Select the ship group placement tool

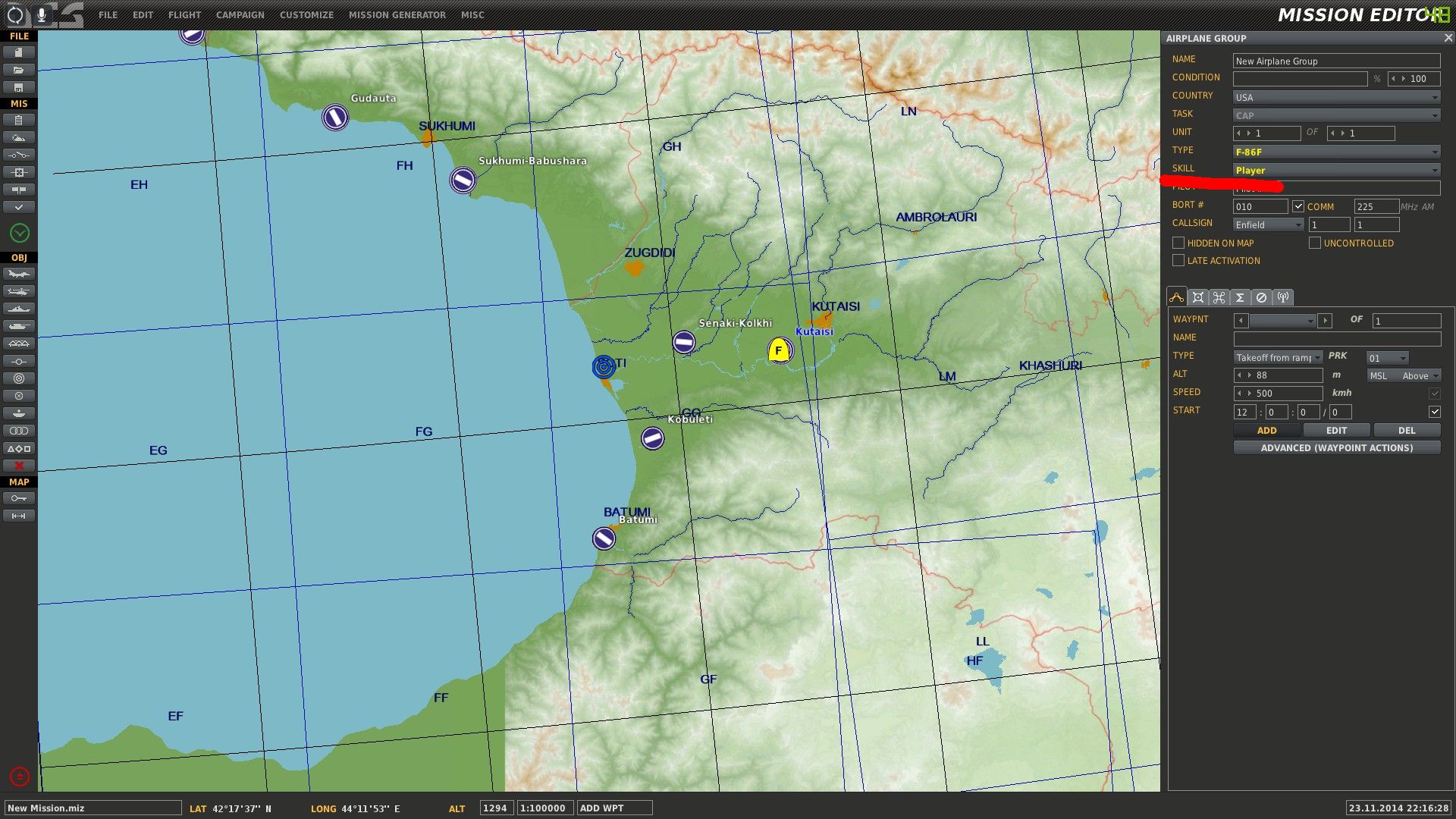[x=19, y=309]
